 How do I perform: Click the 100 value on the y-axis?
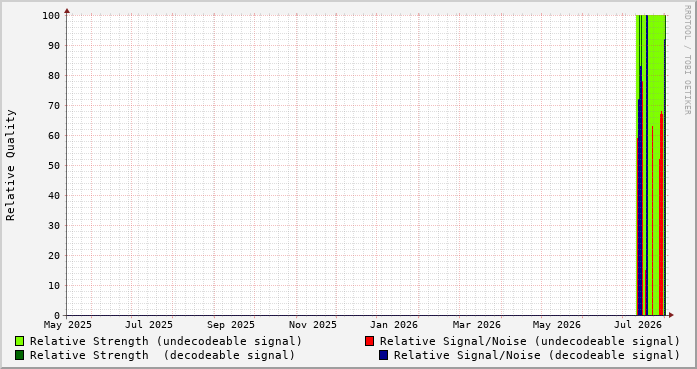pos(51,16)
